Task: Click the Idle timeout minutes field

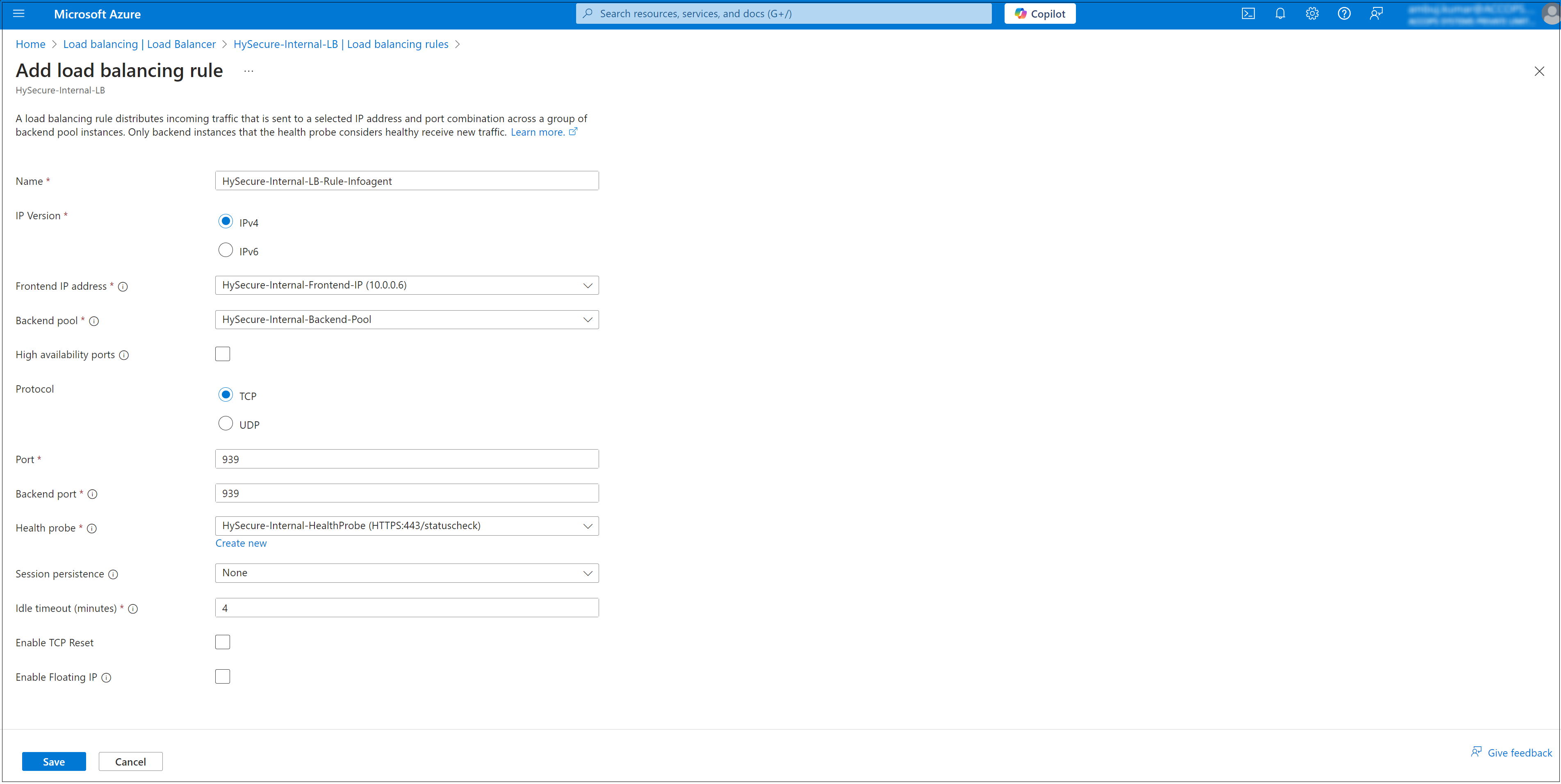Action: pyautogui.click(x=407, y=608)
